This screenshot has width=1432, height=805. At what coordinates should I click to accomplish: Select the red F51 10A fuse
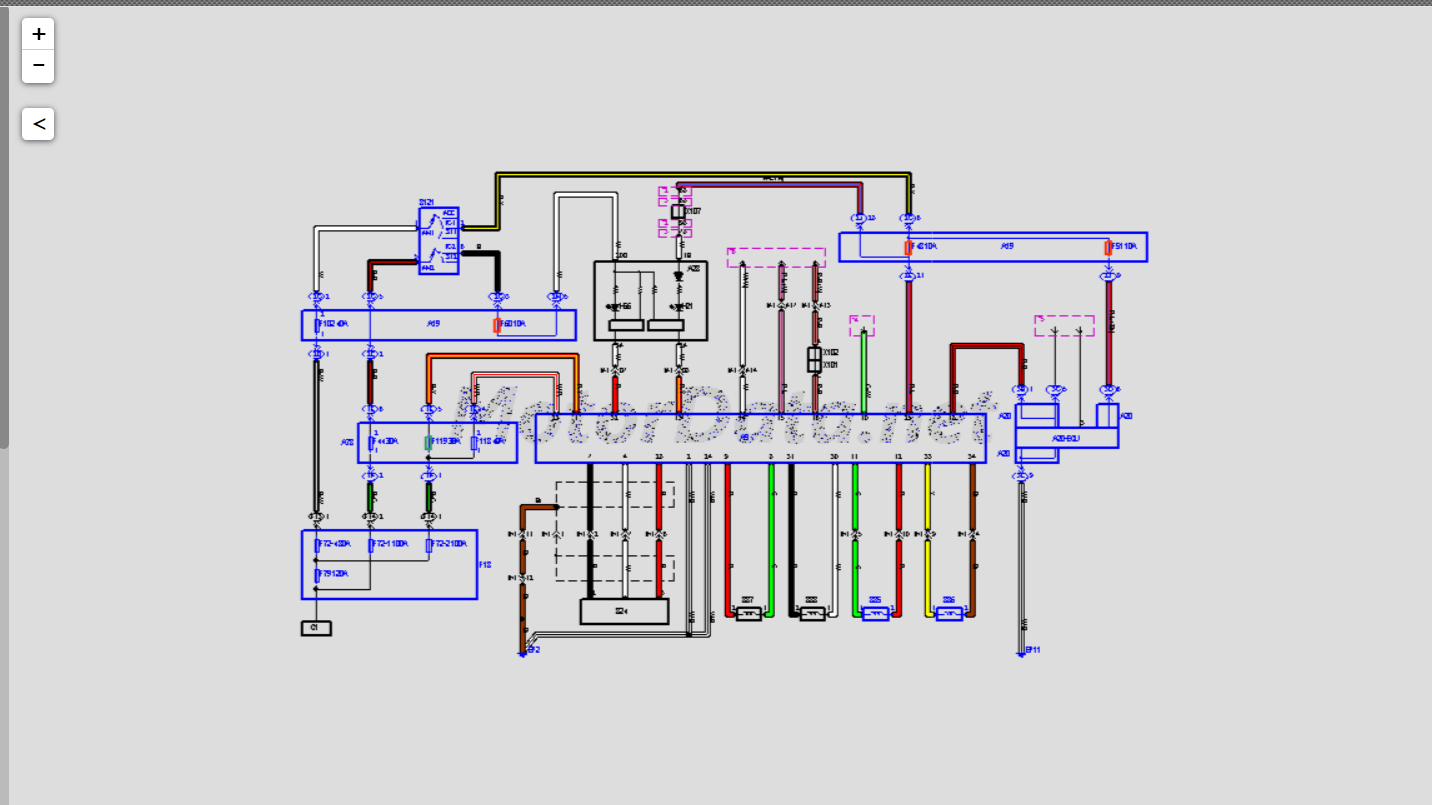1108,247
